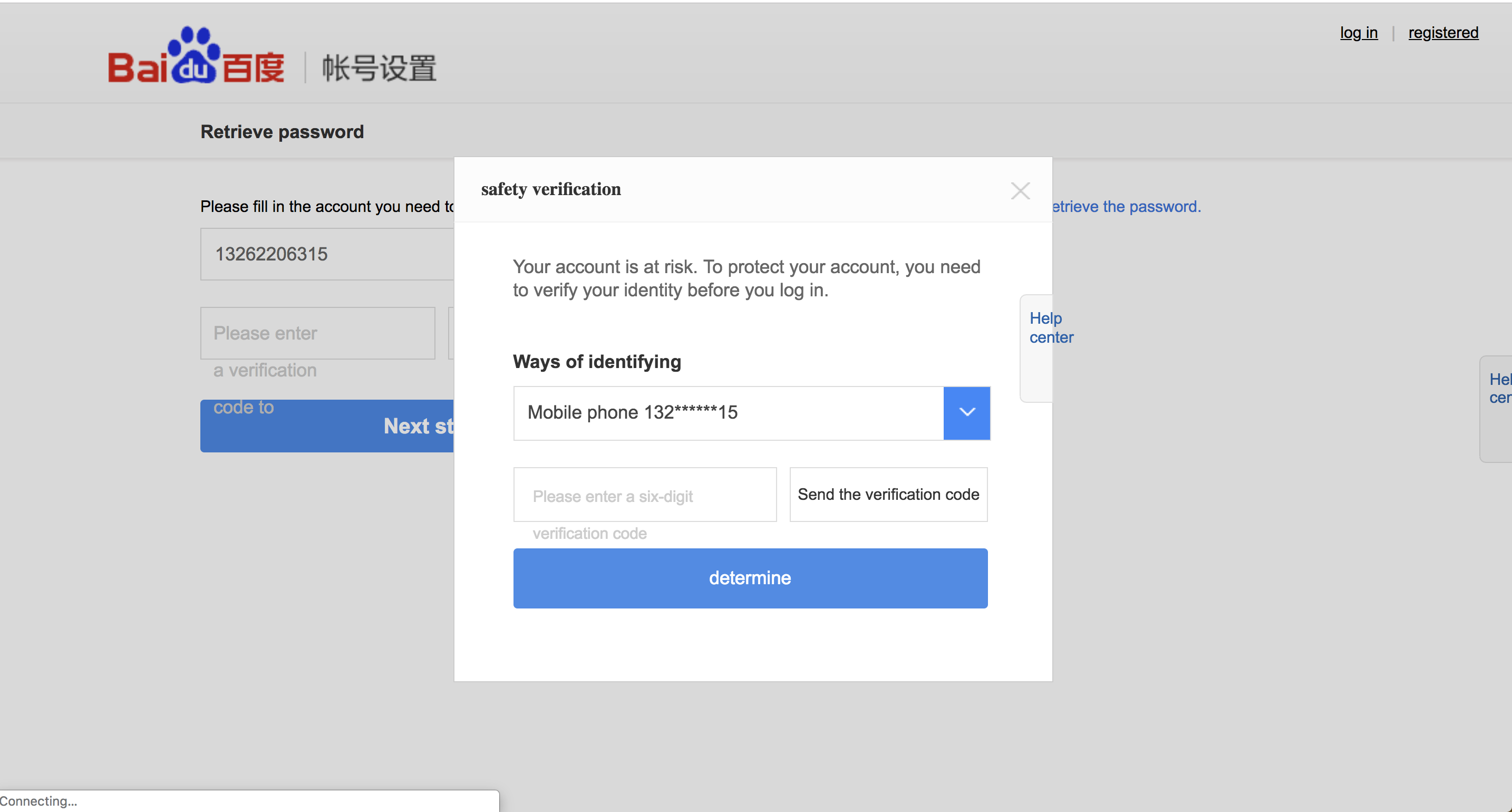1512x812 pixels.
Task: Click the account field containing 13262206315
Action: tap(326, 254)
